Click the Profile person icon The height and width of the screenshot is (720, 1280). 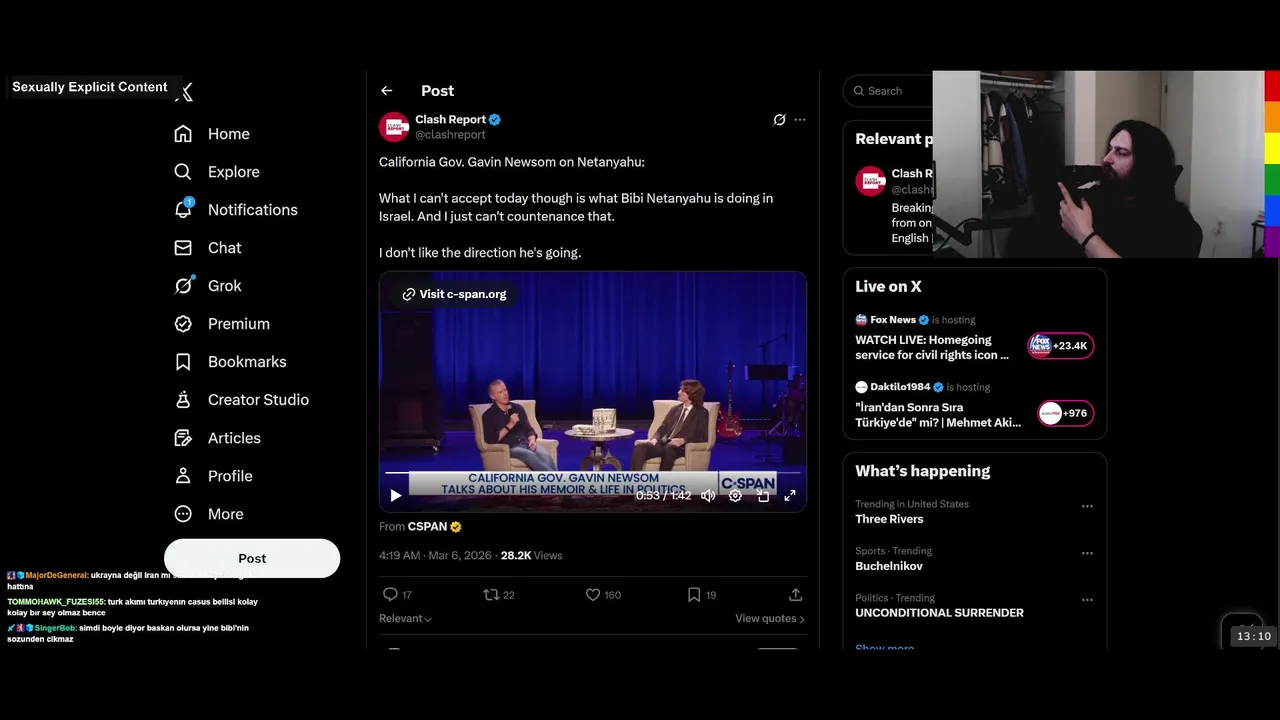coord(183,476)
